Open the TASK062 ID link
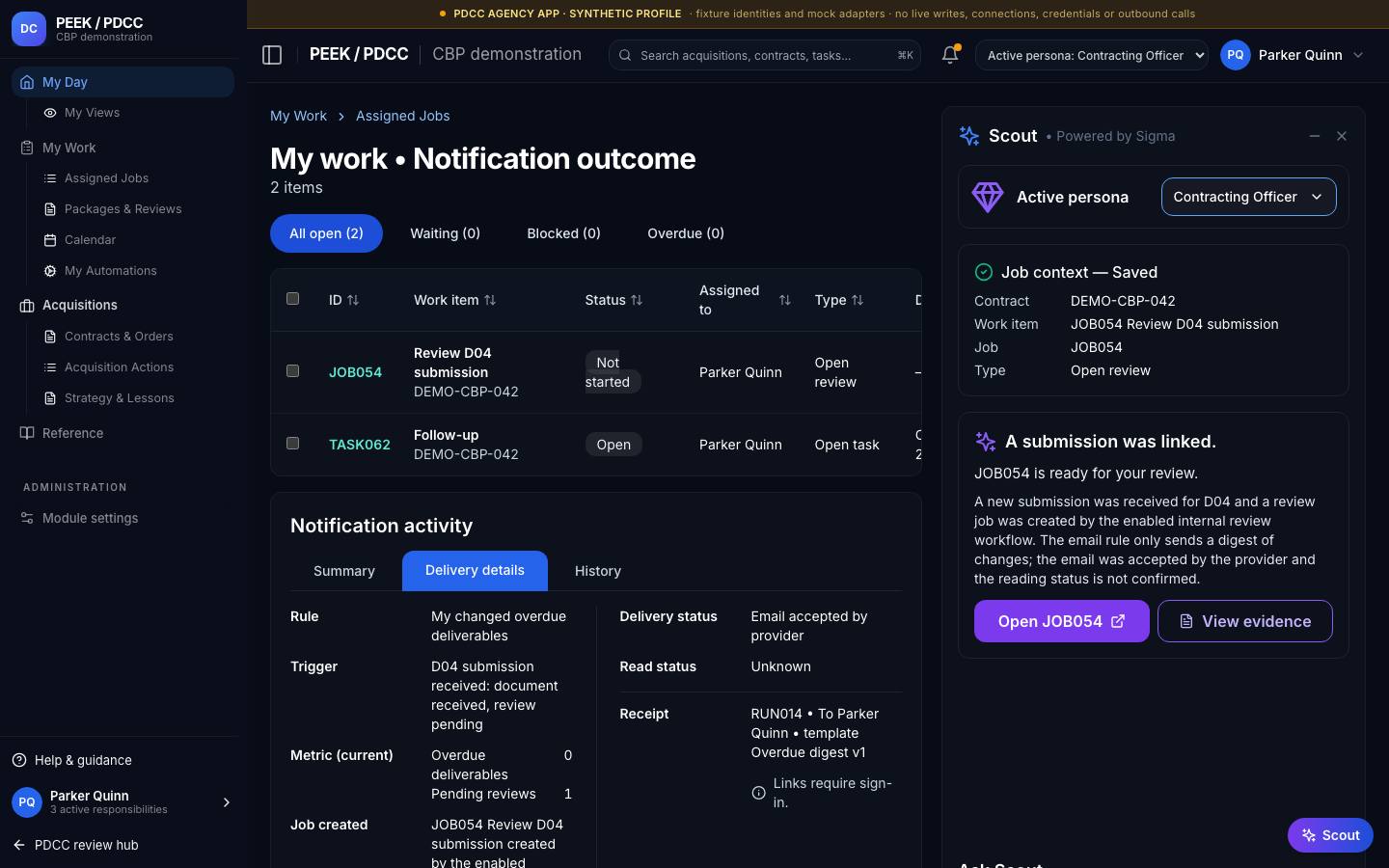Viewport: 1389px width, 868px height. (360, 445)
